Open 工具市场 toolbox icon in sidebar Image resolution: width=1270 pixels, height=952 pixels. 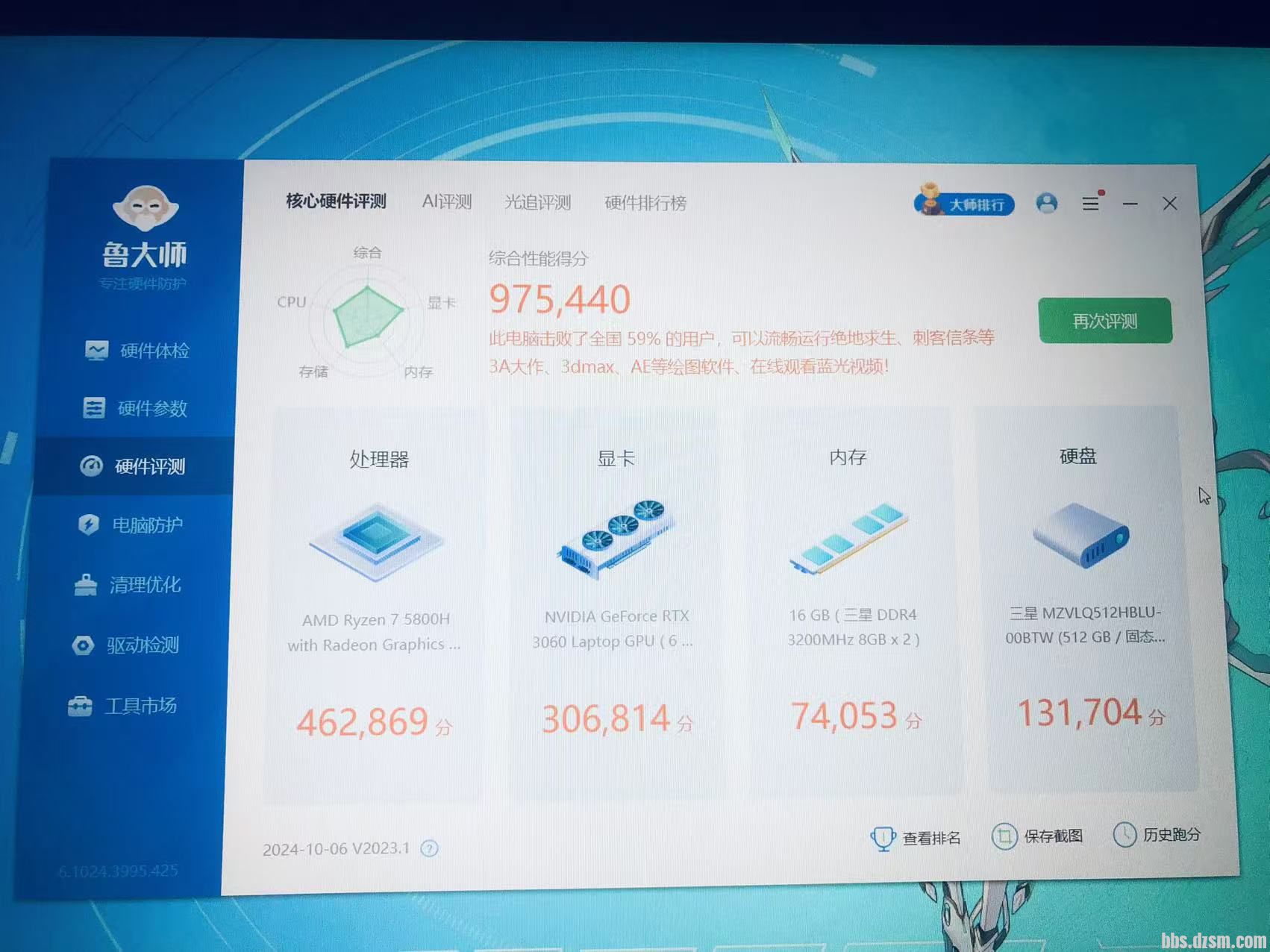pos(80,706)
